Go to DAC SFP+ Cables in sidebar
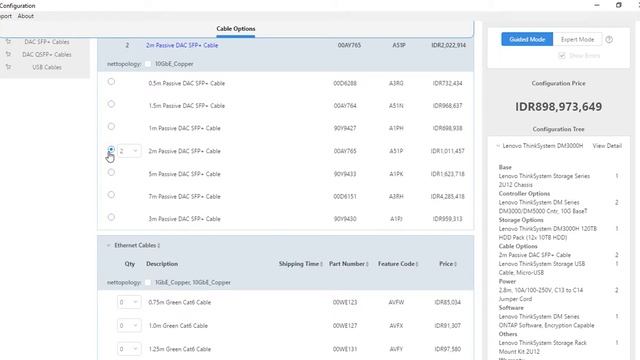640x360 pixels. [x=47, y=42]
